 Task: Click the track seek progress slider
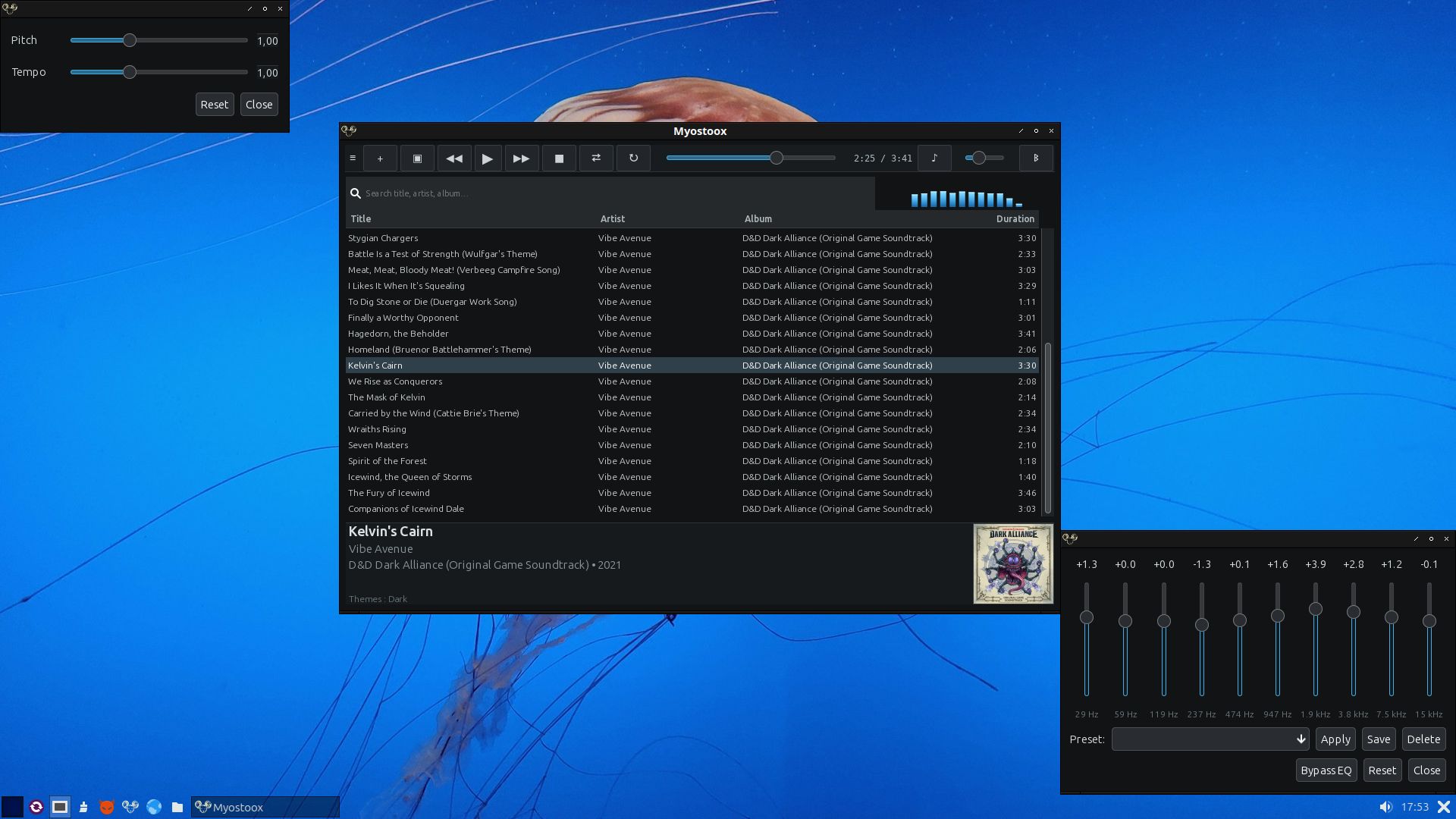[x=751, y=158]
